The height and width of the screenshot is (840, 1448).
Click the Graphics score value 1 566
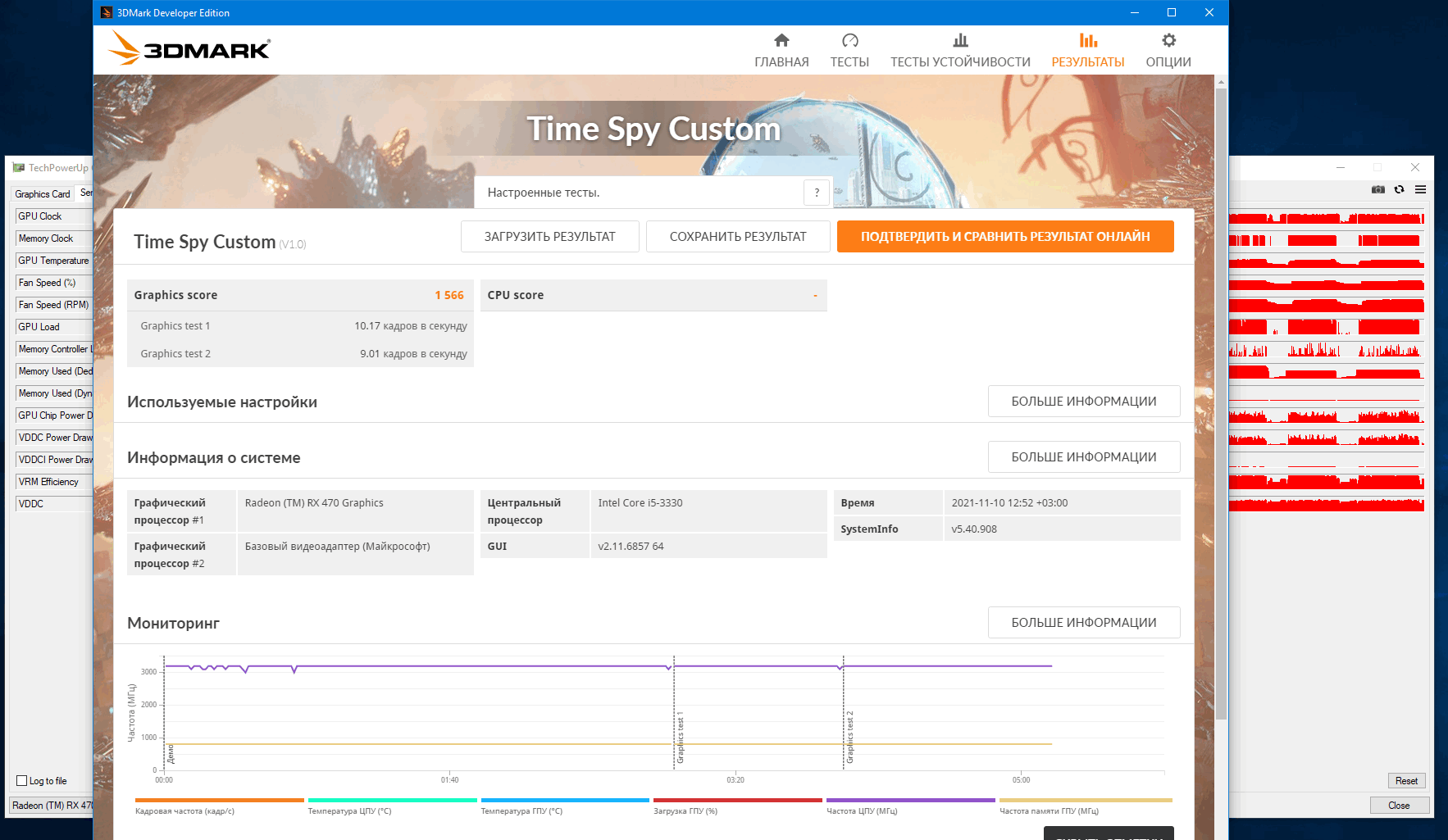coord(449,295)
